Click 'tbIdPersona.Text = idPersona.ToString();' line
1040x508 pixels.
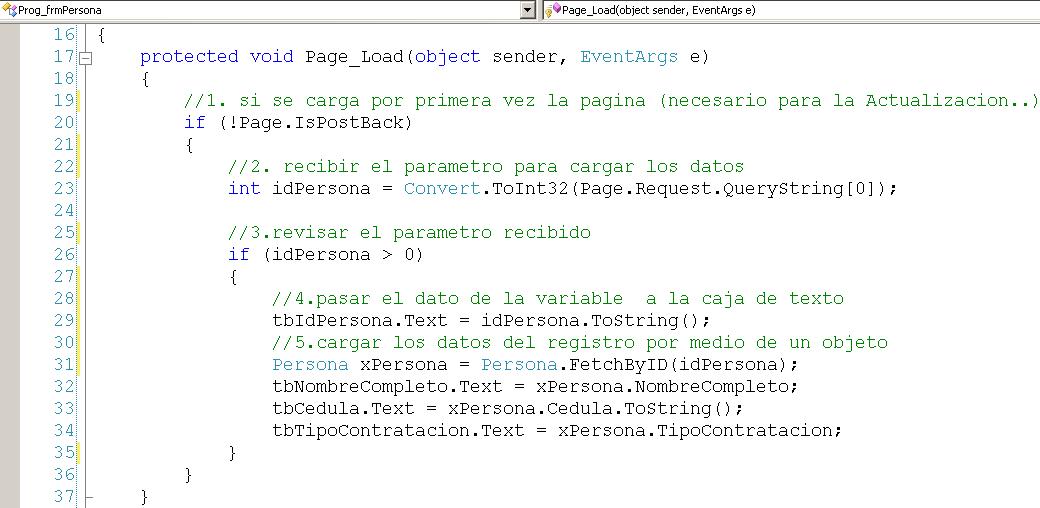pyautogui.click(x=491, y=320)
